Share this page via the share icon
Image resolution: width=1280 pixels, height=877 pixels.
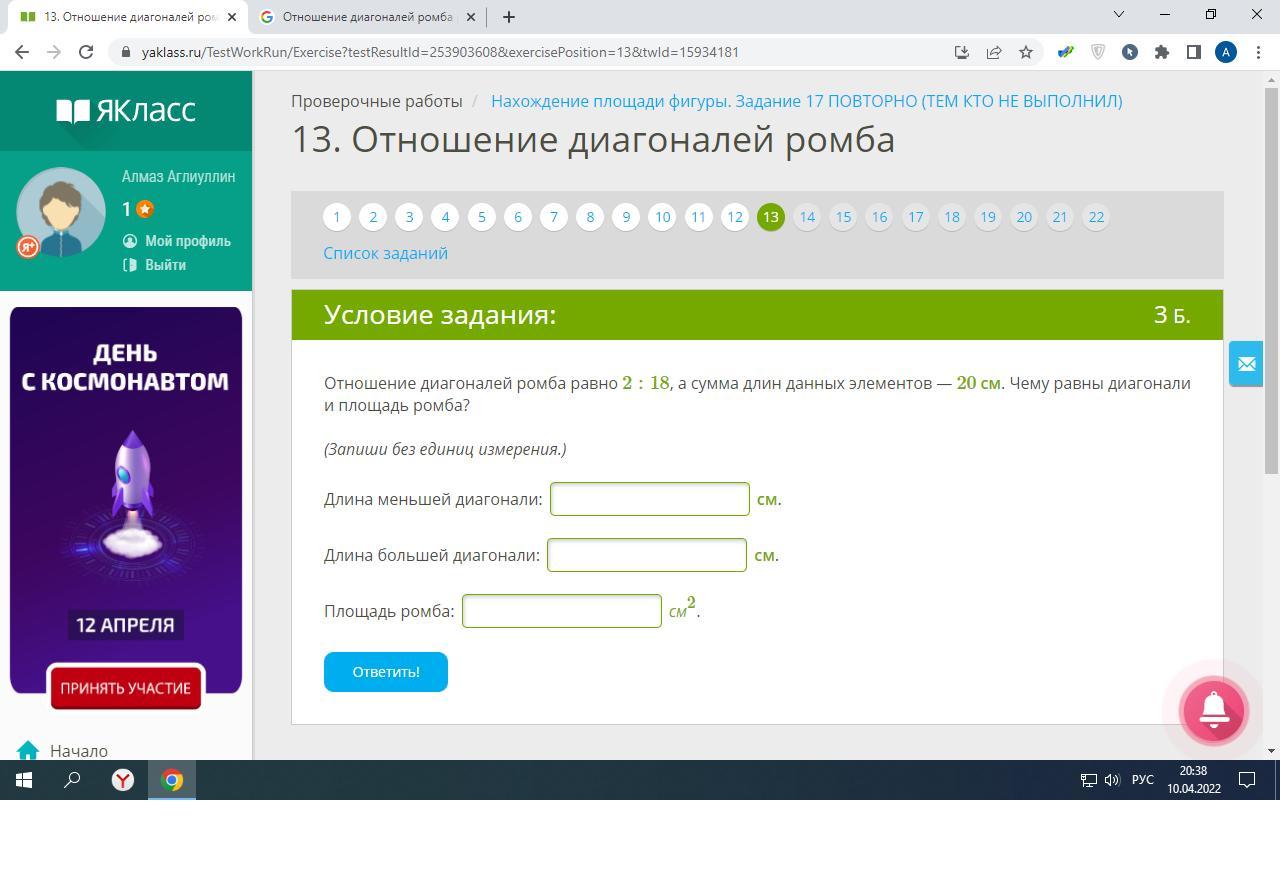[994, 52]
